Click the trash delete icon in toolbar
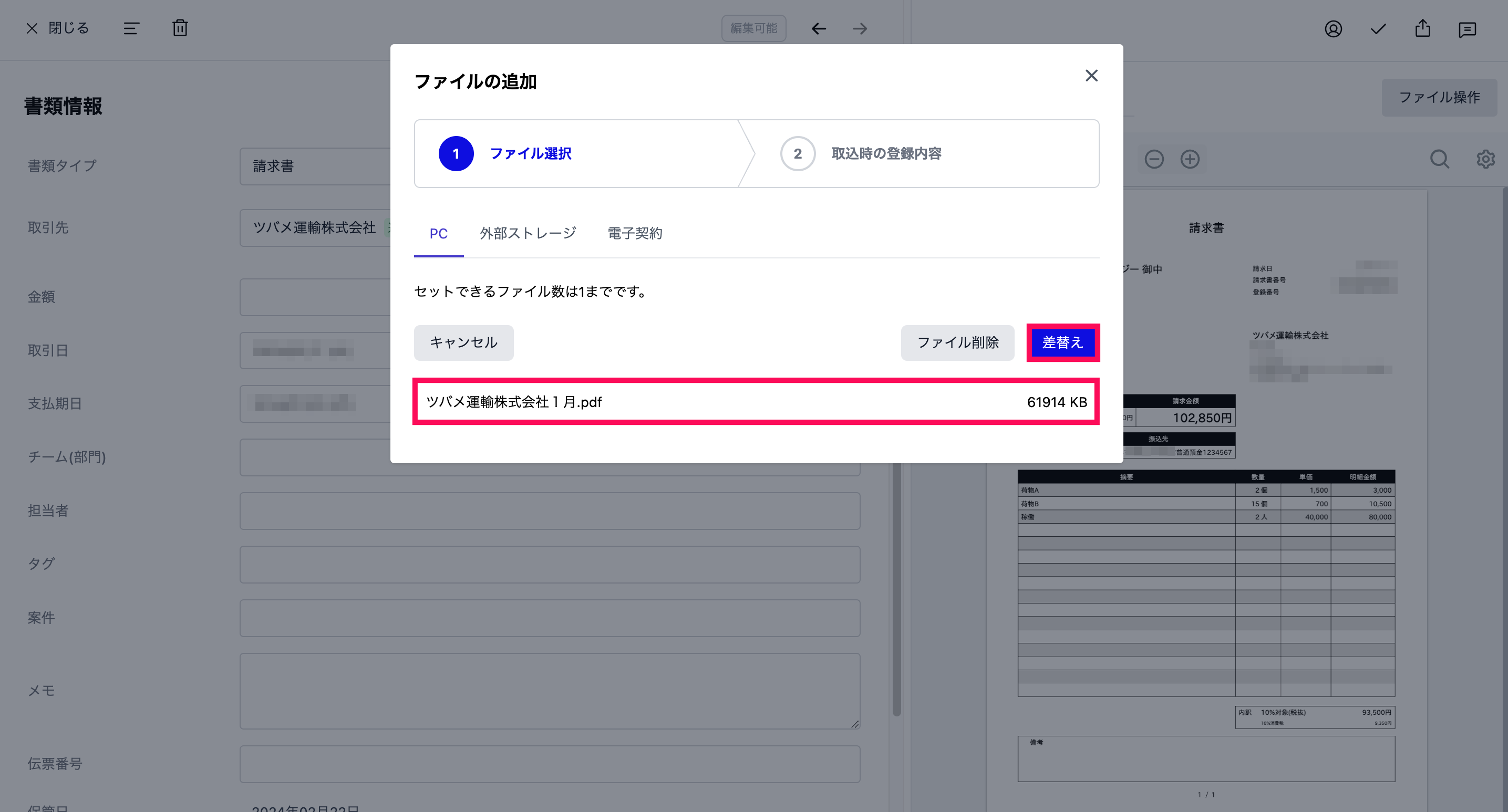This screenshot has height=812, width=1508. (x=180, y=27)
